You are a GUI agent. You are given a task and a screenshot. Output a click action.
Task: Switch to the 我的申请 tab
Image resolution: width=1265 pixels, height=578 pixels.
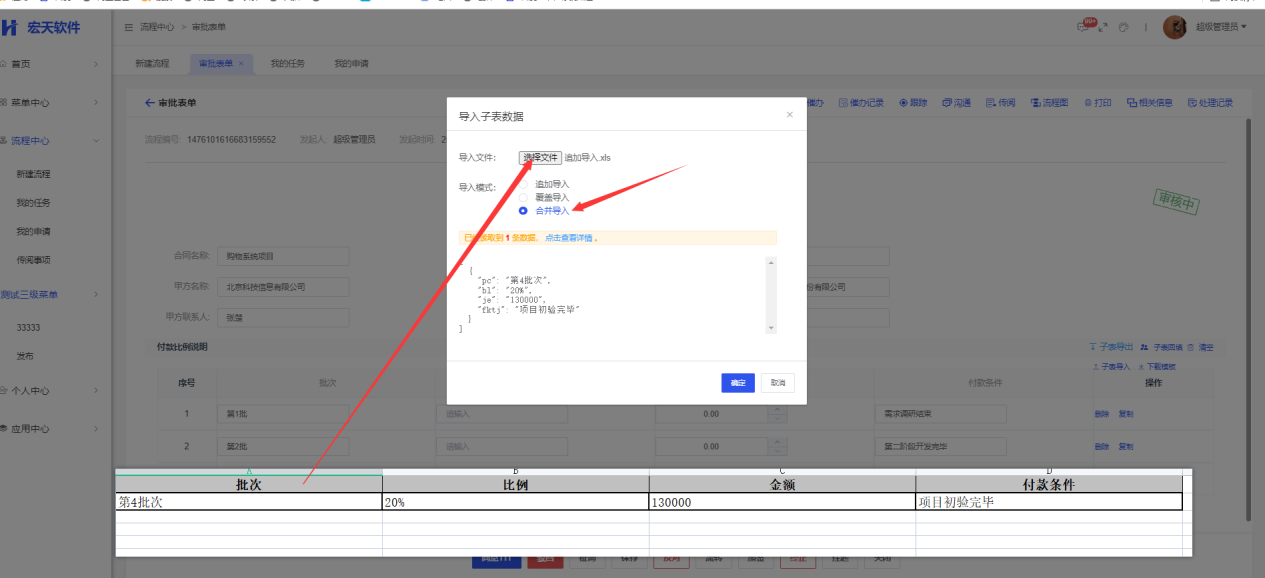pos(351,63)
